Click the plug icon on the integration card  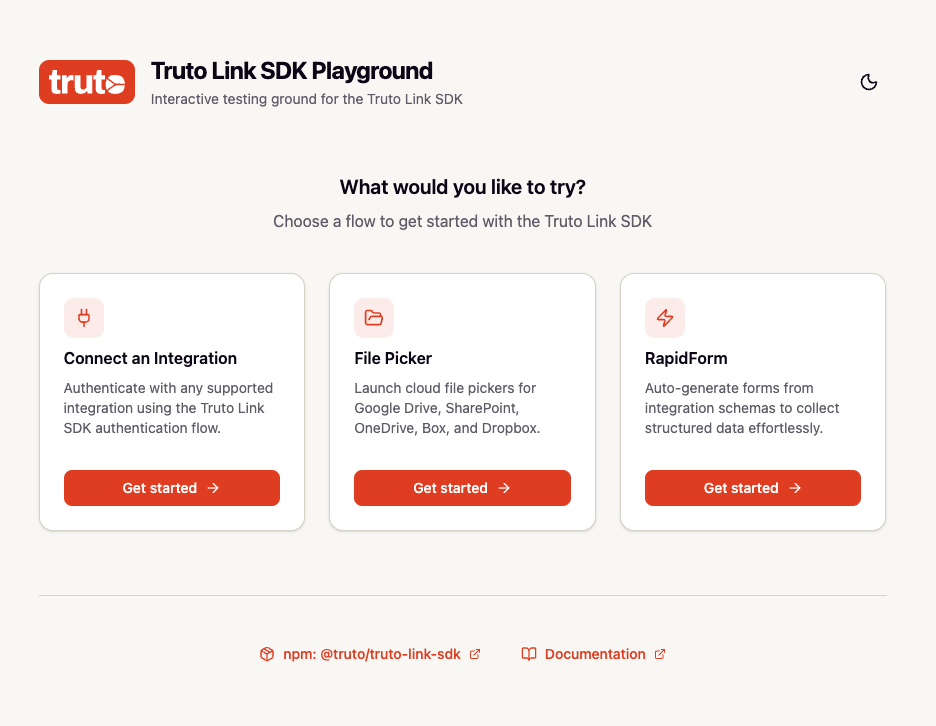pos(84,318)
